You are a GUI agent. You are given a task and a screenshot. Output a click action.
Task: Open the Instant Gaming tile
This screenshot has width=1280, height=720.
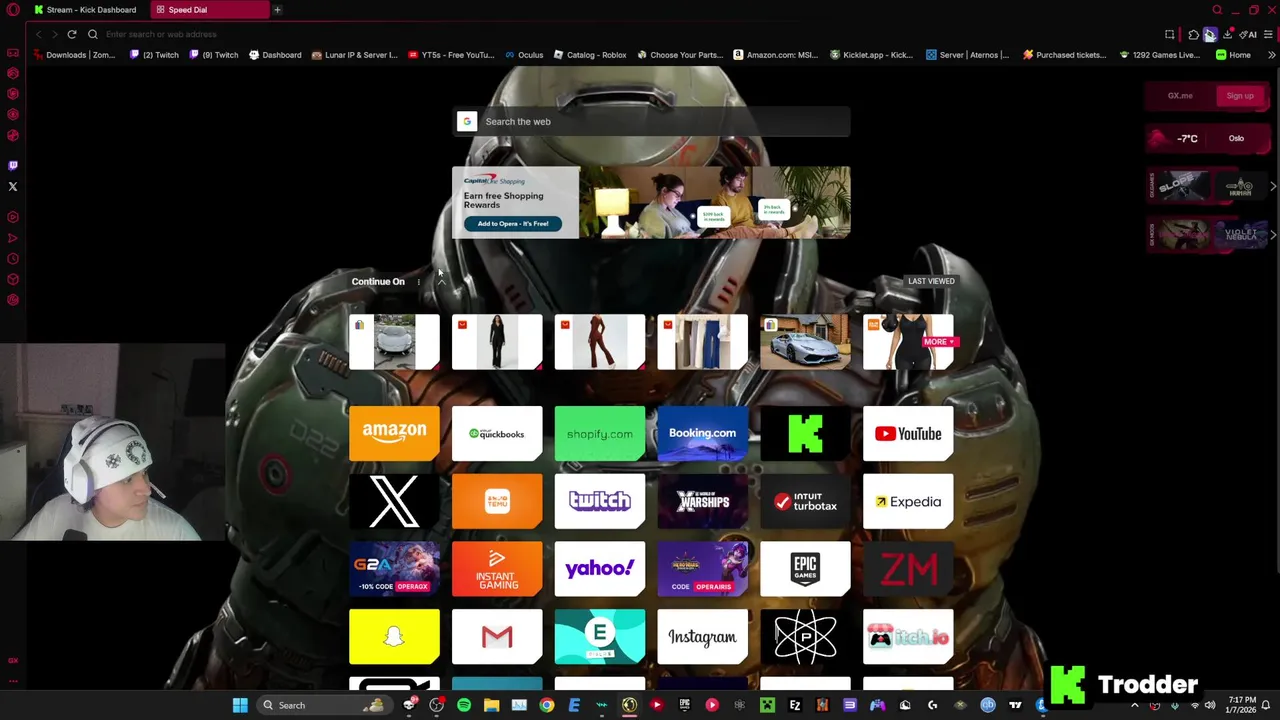point(497,569)
